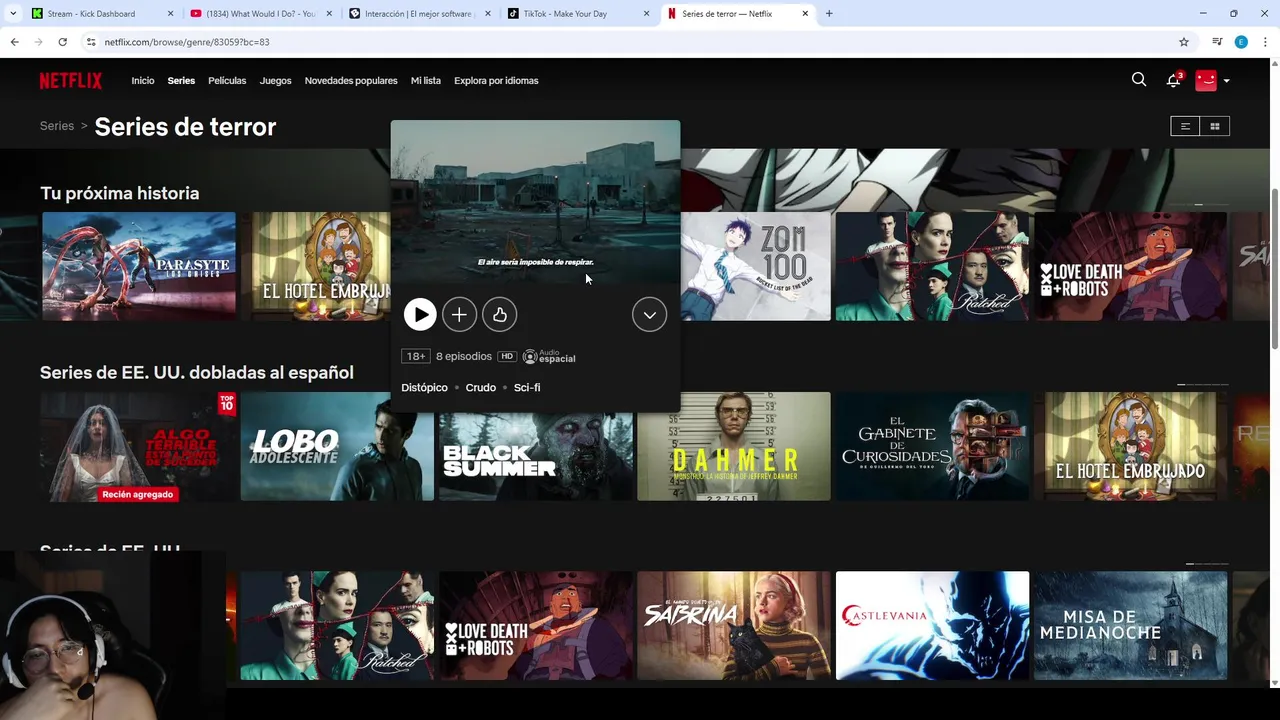Click the address bar URL
The height and width of the screenshot is (720, 1280).
187,42
